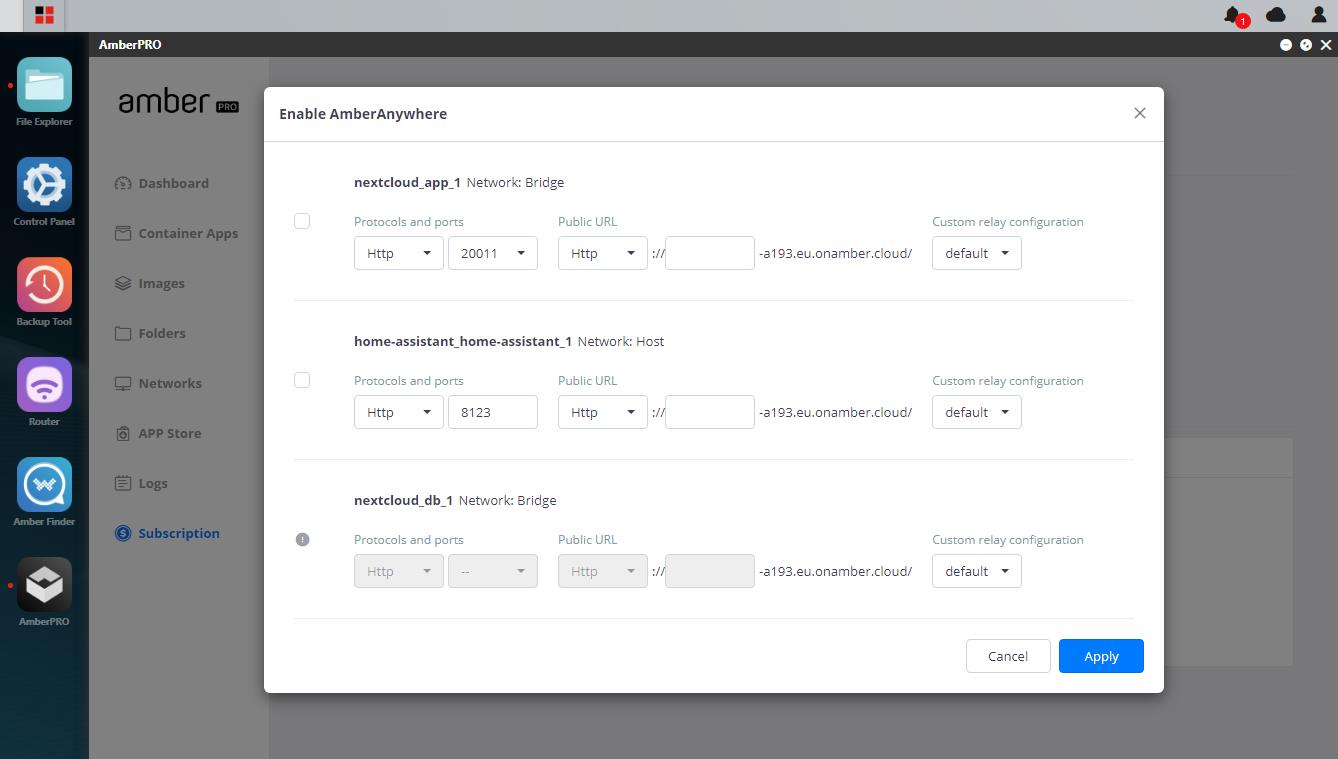Image resolution: width=1338 pixels, height=759 pixels.
Task: Open the Backup Tool icon
Action: (x=44, y=285)
